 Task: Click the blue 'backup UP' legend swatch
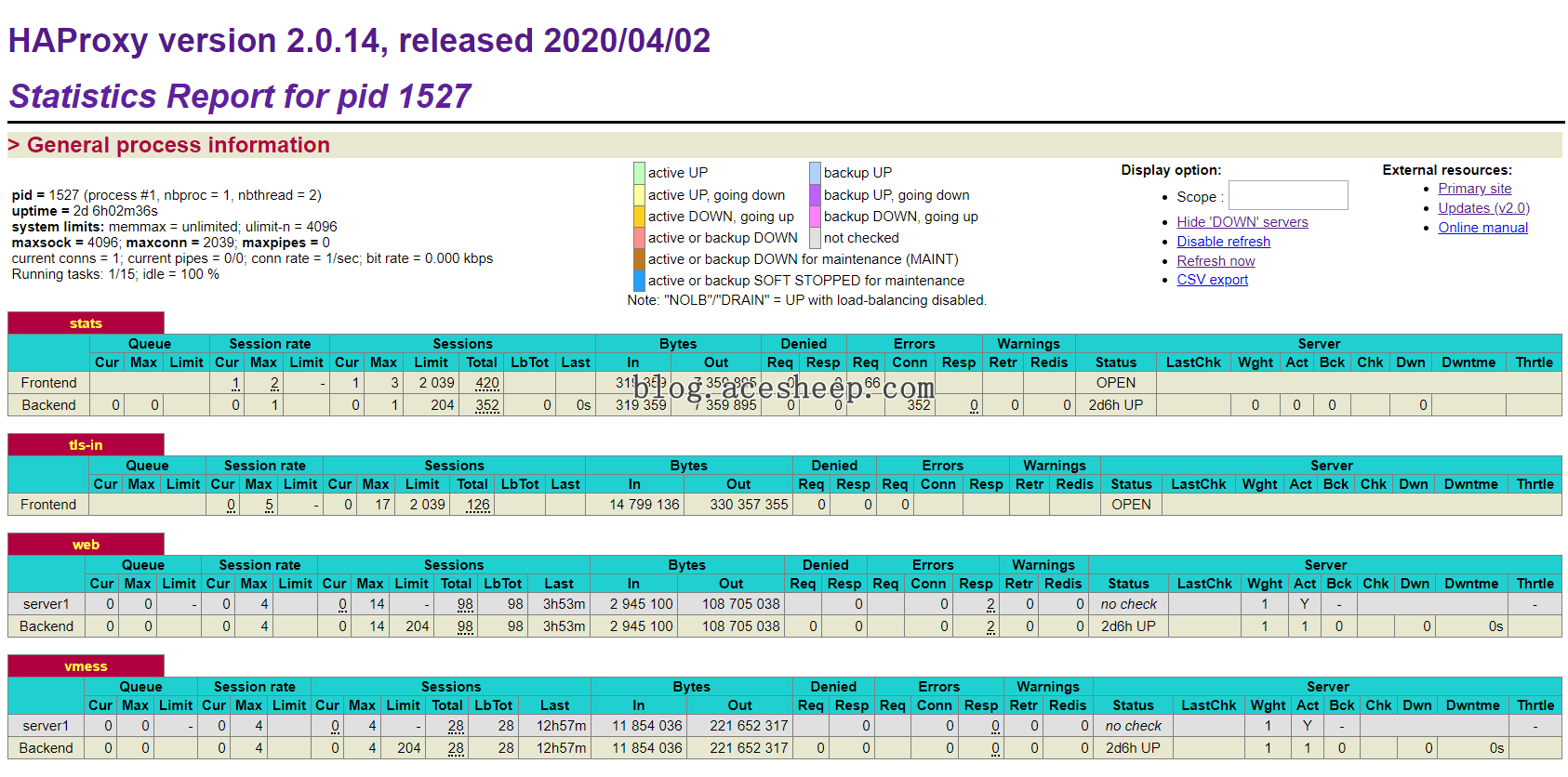[815, 173]
